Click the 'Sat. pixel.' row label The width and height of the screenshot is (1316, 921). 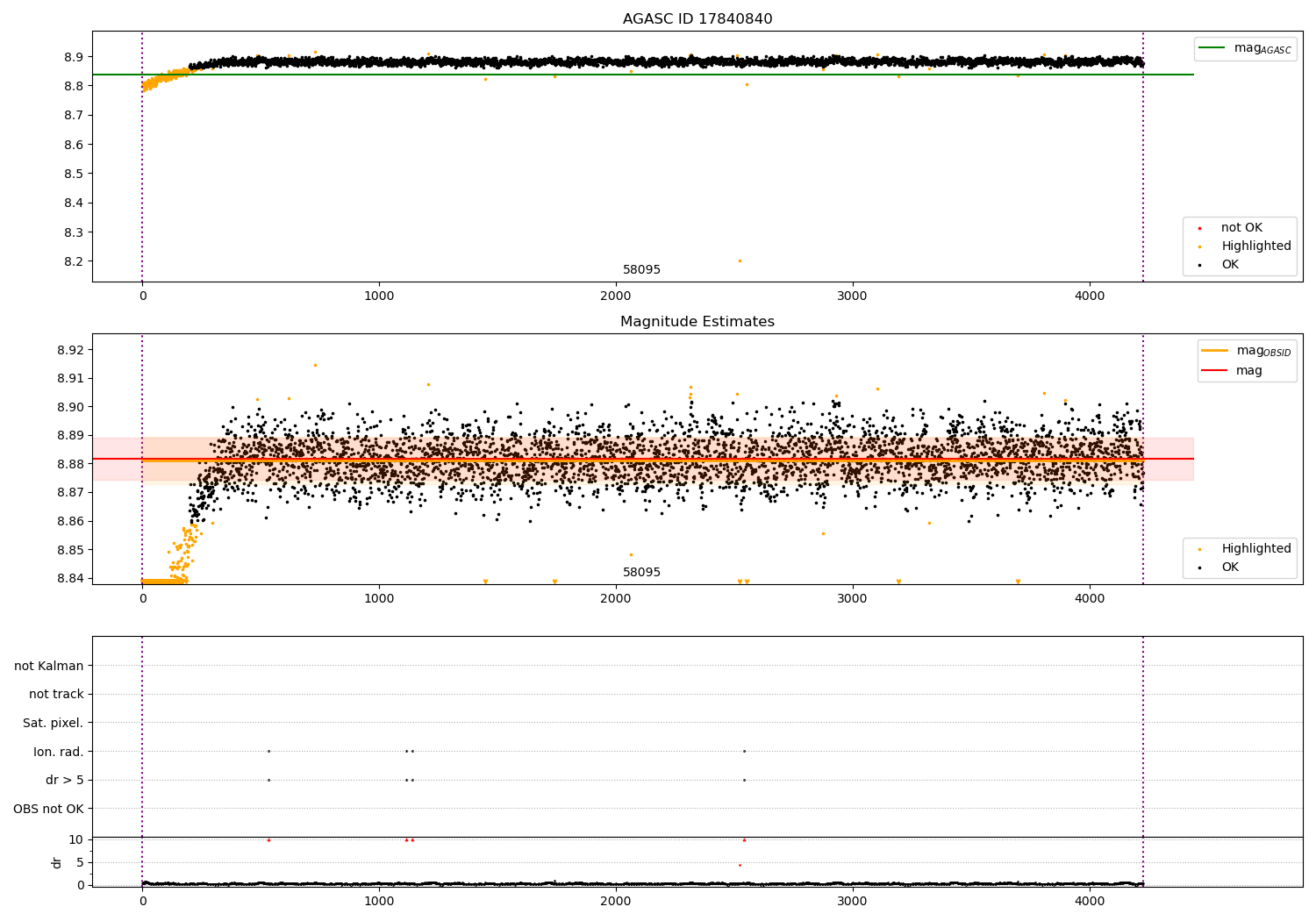pos(54,724)
